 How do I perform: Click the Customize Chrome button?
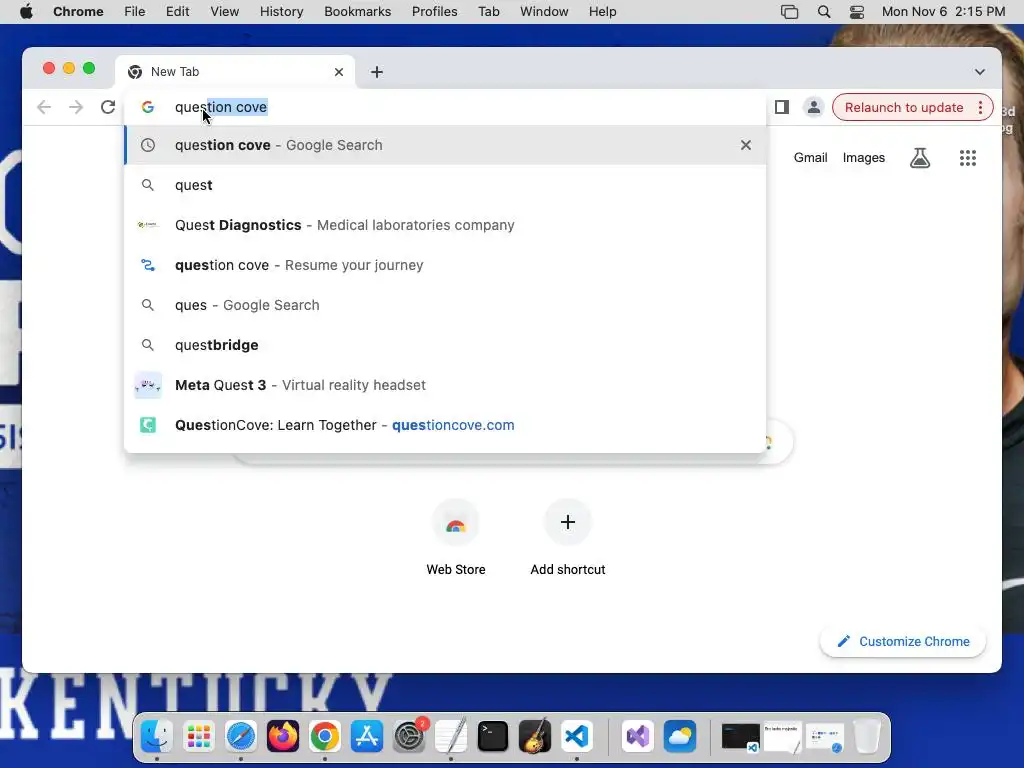[x=903, y=641]
